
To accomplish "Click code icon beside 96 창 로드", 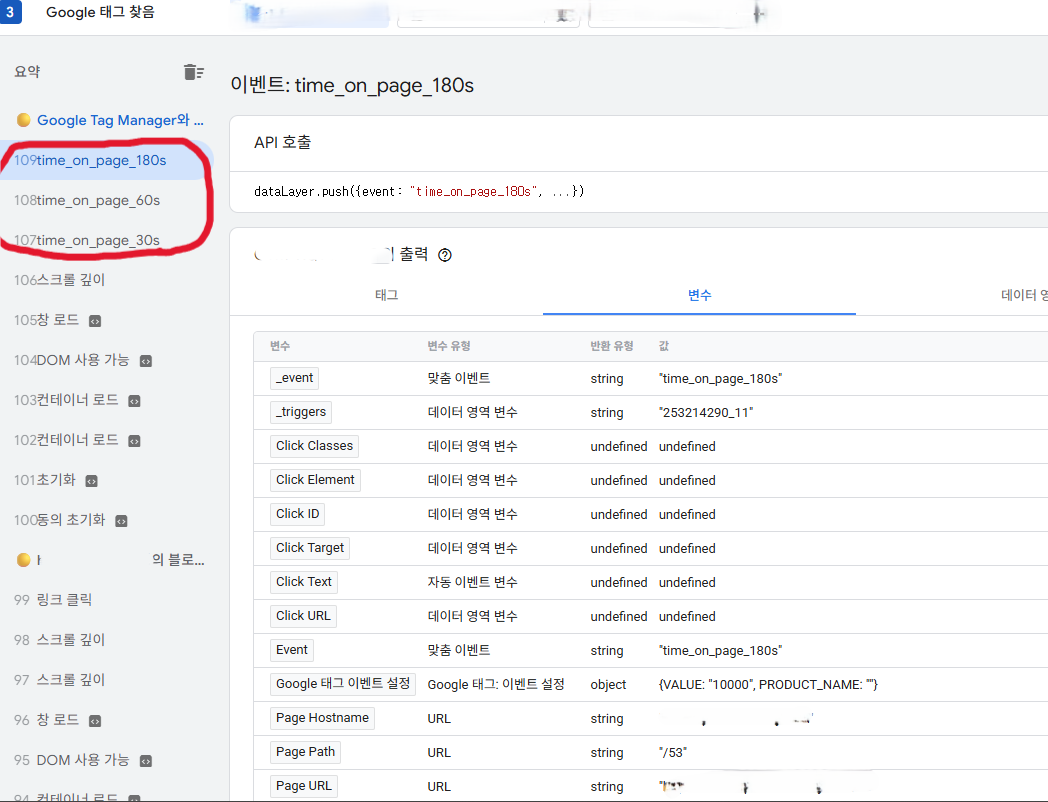I will pos(95,721).
